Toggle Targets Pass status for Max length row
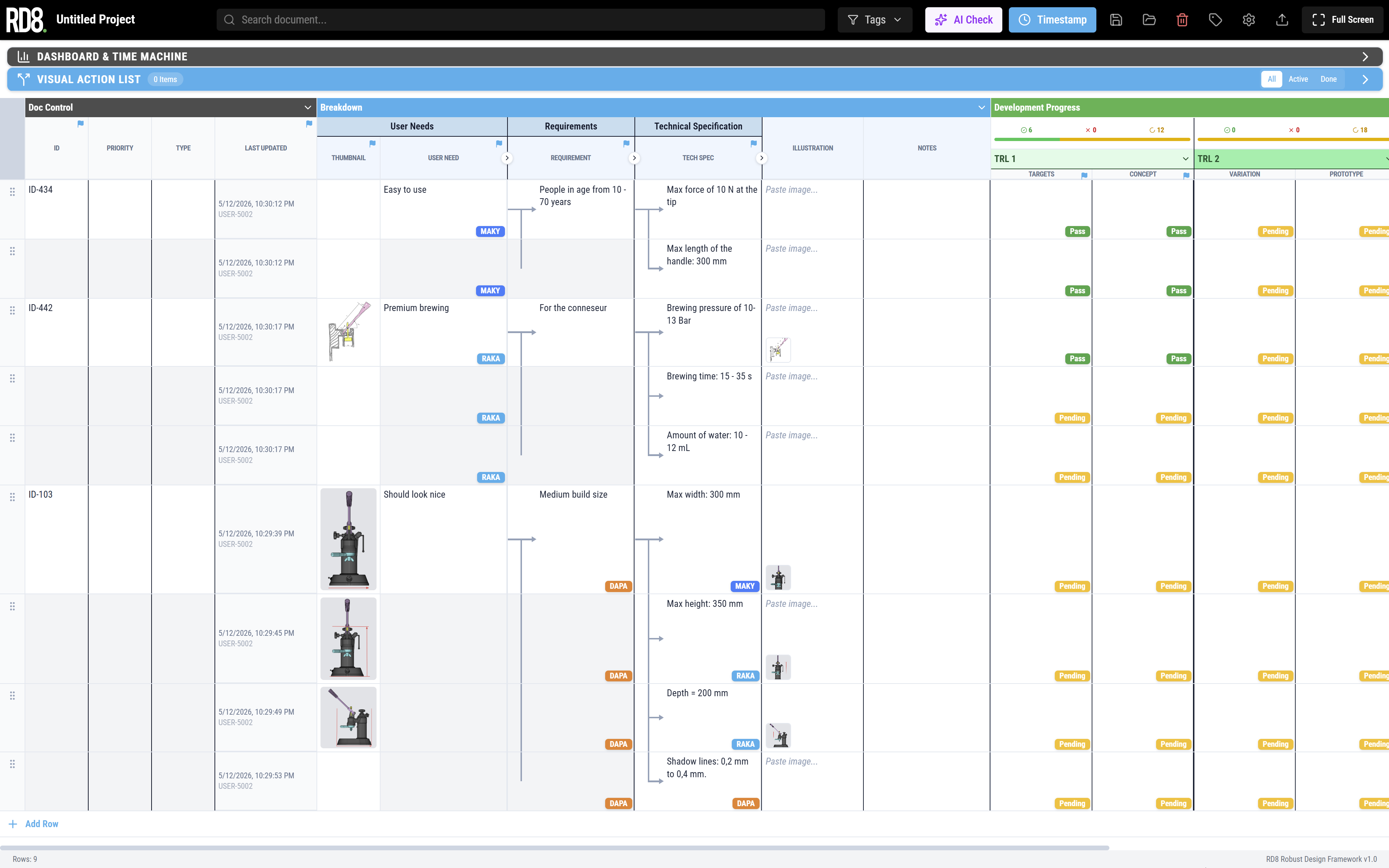 [1077, 290]
